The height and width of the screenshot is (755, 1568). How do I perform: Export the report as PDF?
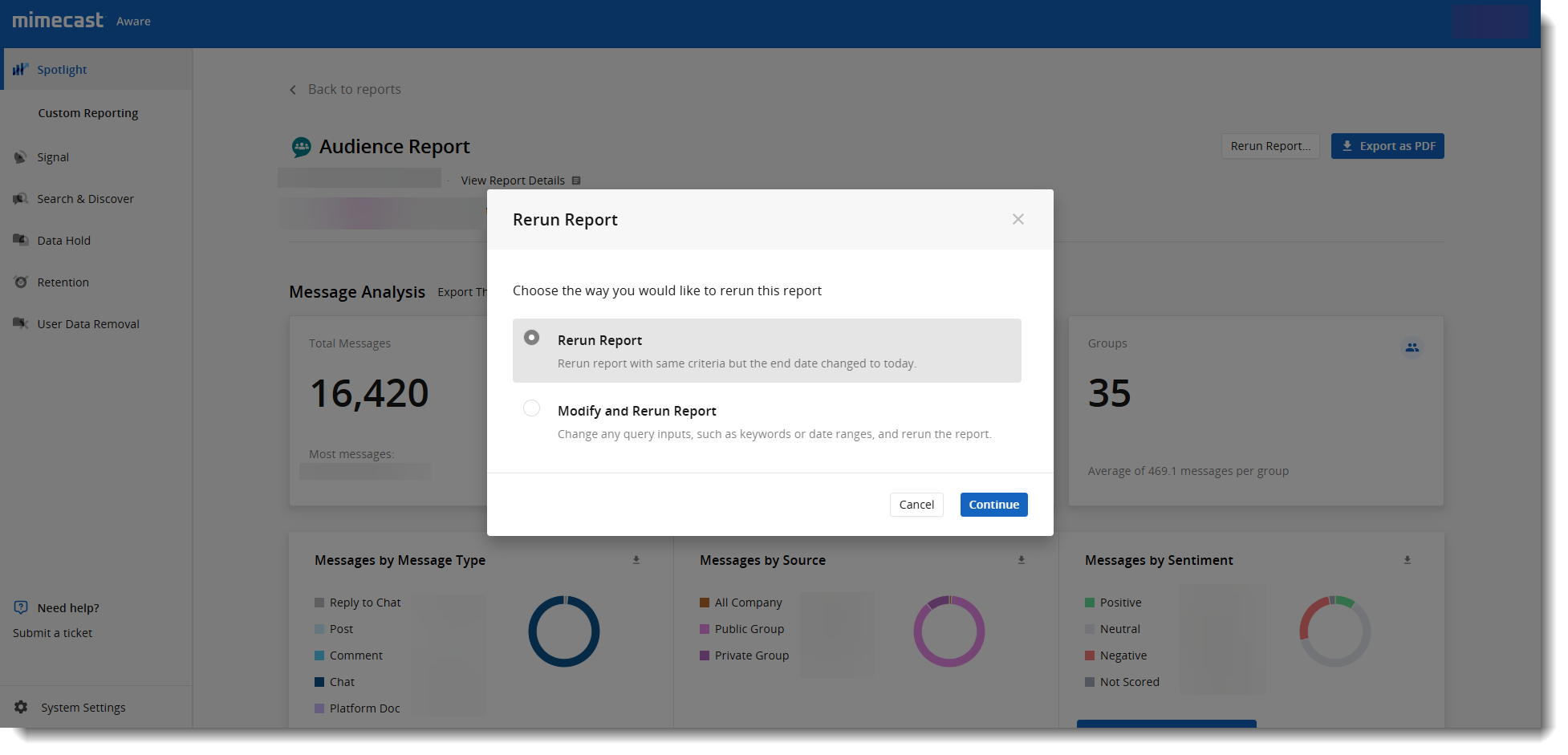[1387, 146]
